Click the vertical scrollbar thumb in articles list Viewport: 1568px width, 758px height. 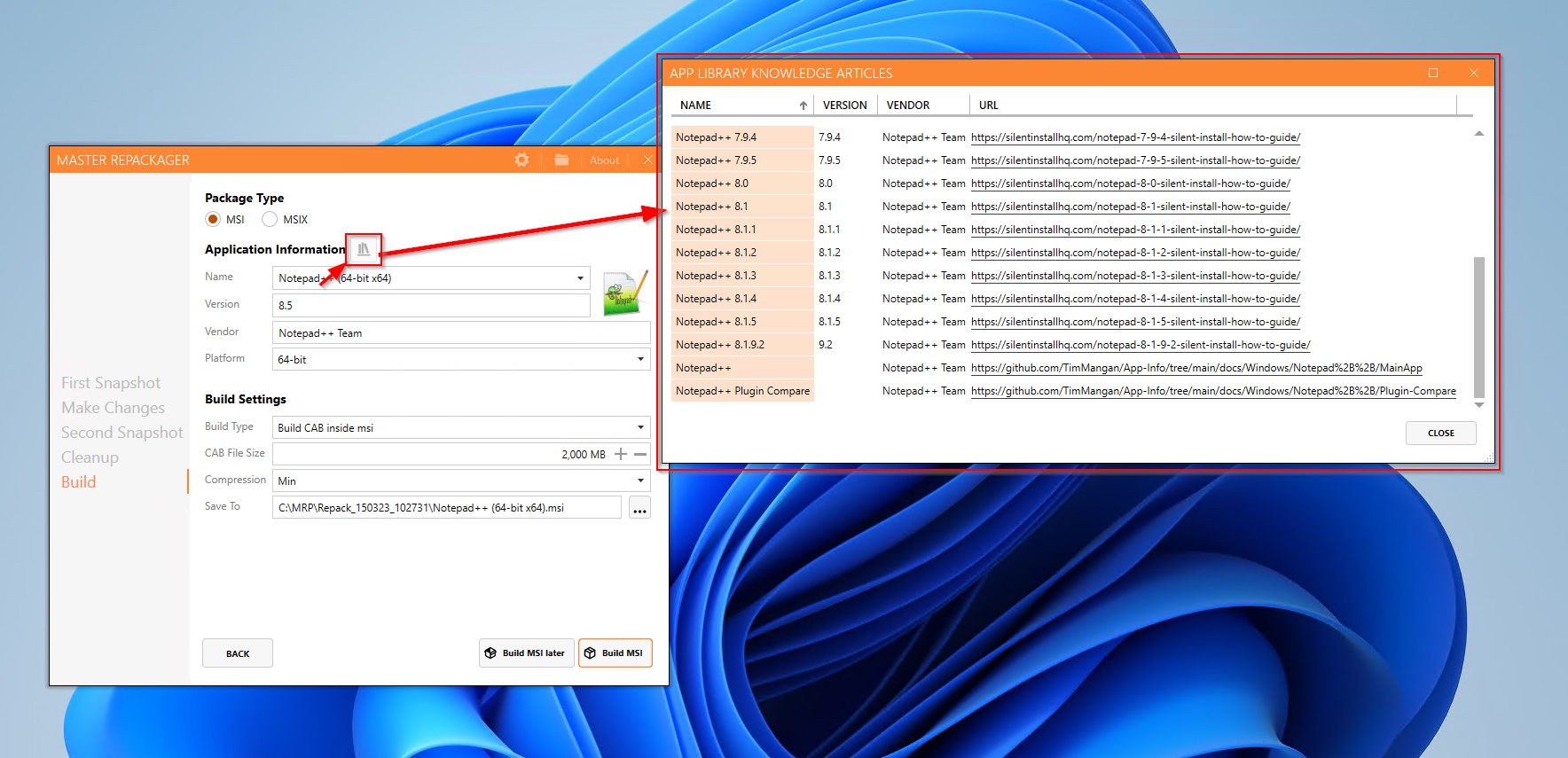pyautogui.click(x=1478, y=327)
